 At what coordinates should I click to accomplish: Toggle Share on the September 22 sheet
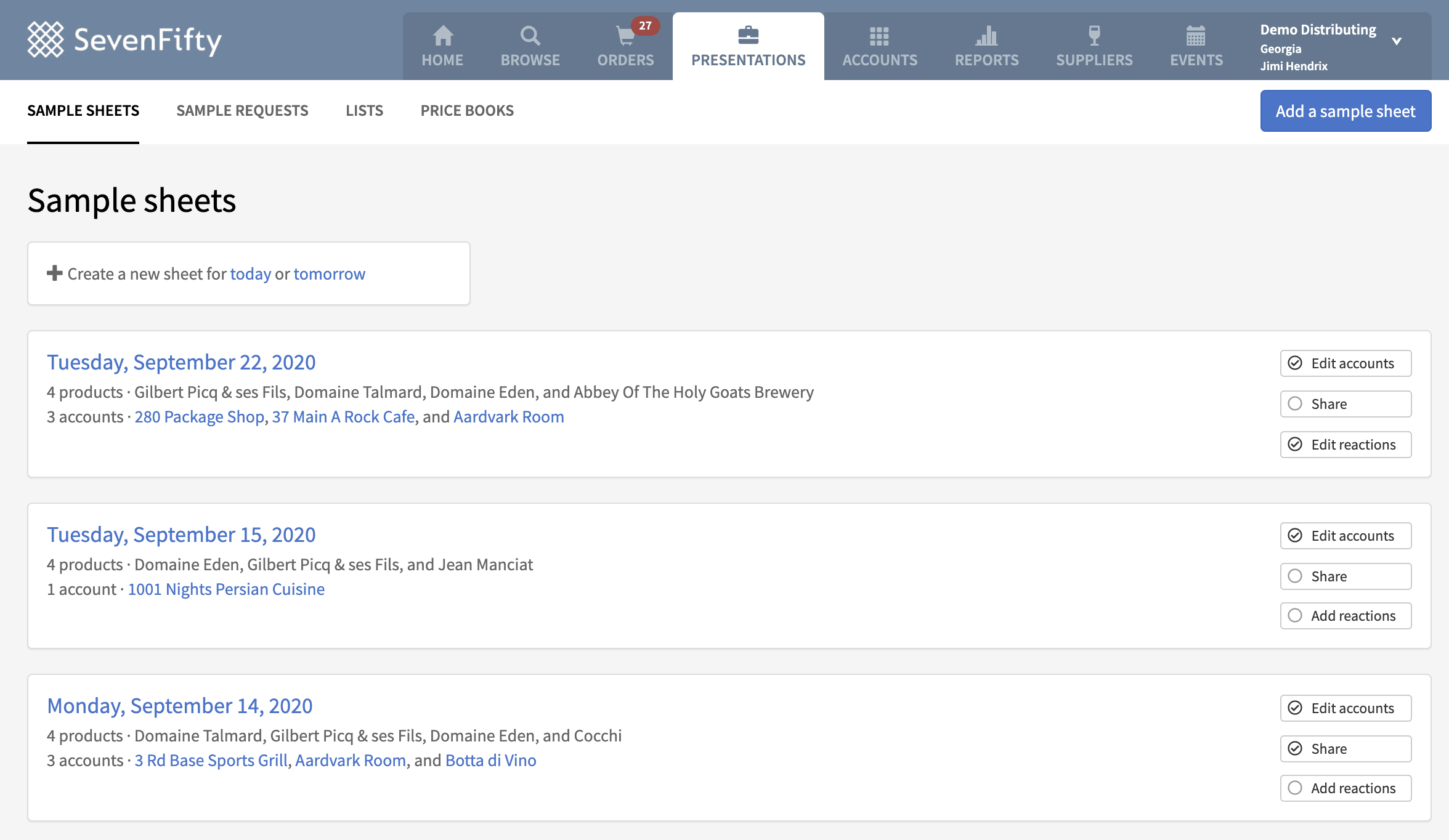[1345, 404]
